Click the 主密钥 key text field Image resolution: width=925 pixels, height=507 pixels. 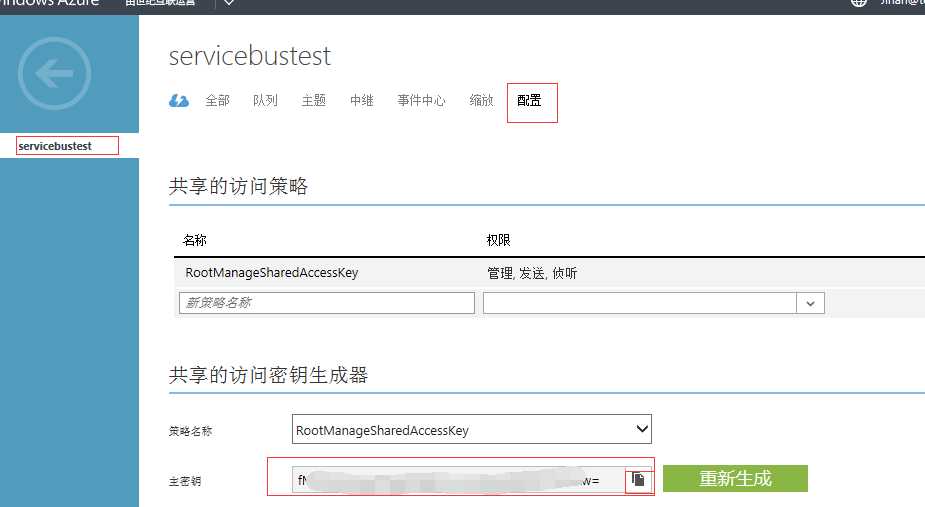click(458, 480)
